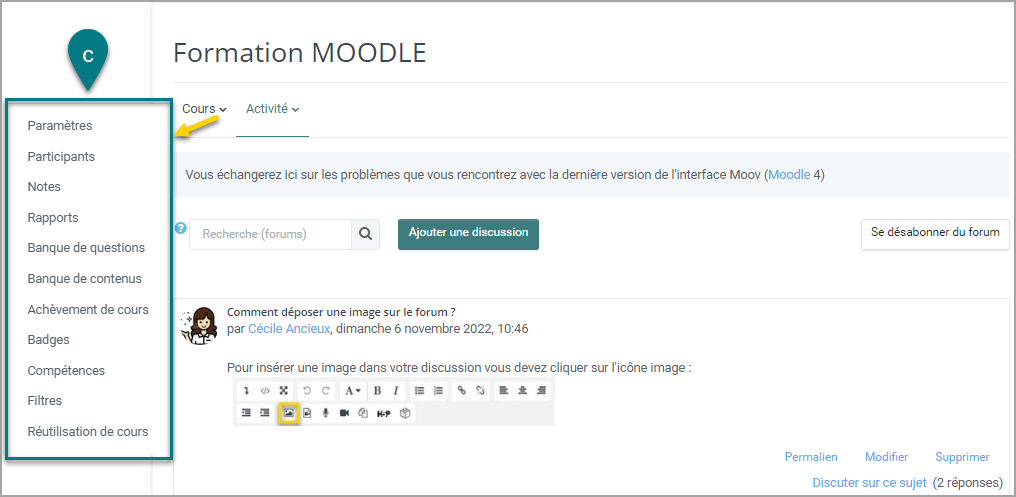
Task: Open the font style A dropdown
Action: (352, 391)
